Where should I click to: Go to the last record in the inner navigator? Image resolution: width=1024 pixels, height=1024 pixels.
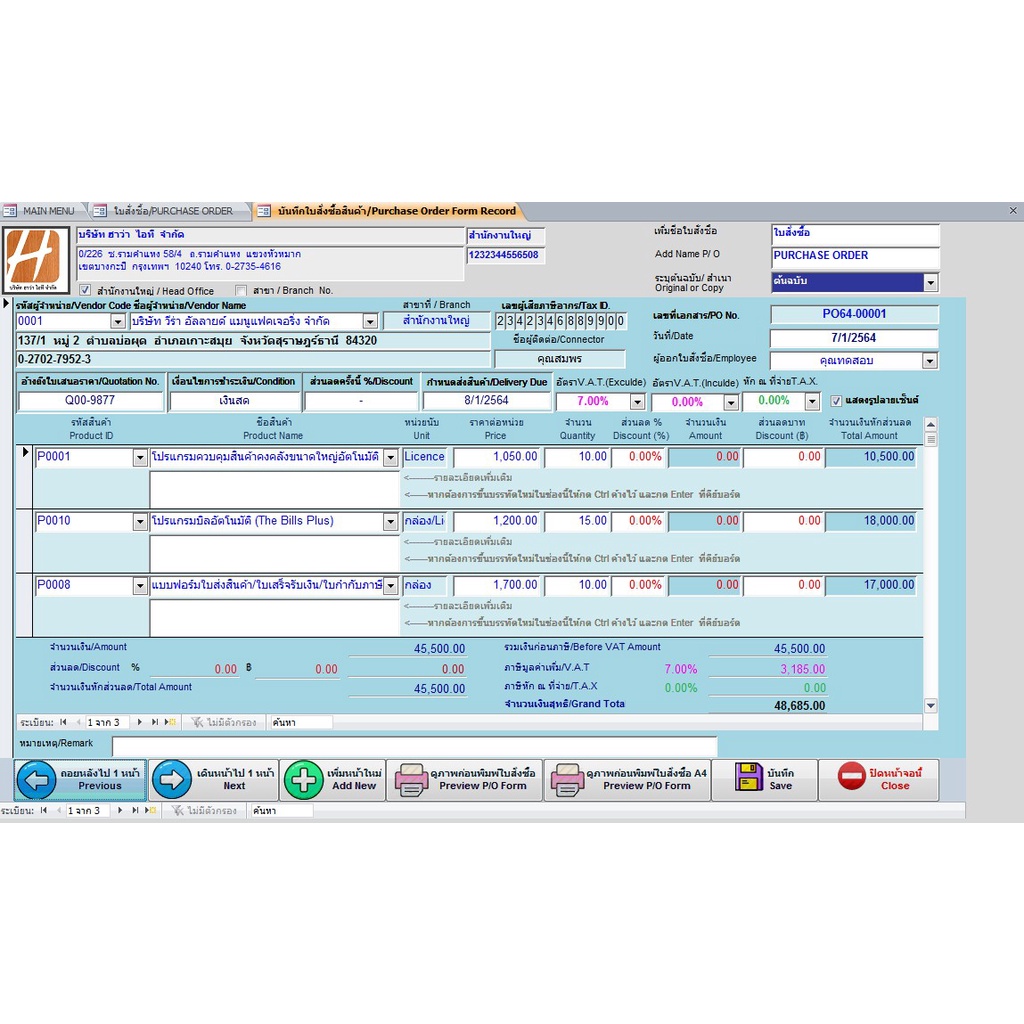(154, 722)
